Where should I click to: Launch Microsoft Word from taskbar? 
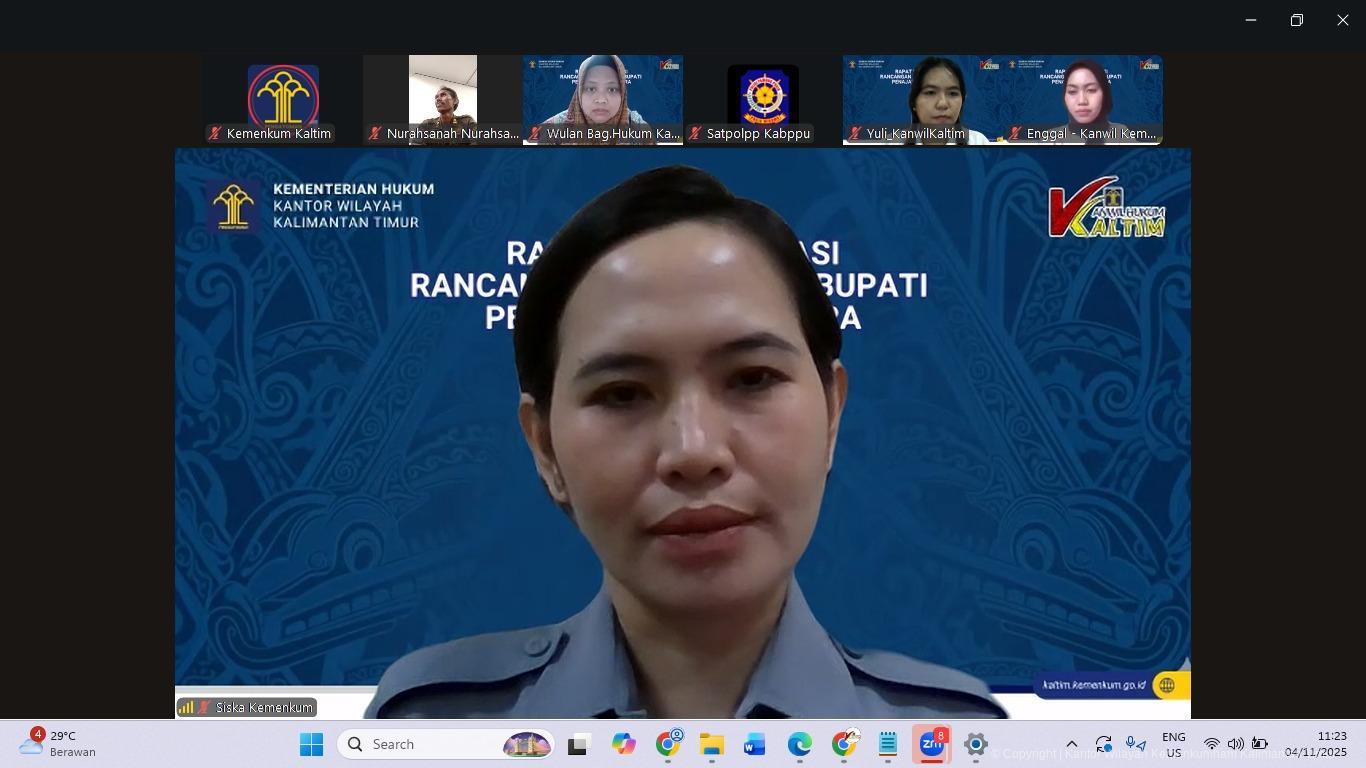pyautogui.click(x=755, y=745)
